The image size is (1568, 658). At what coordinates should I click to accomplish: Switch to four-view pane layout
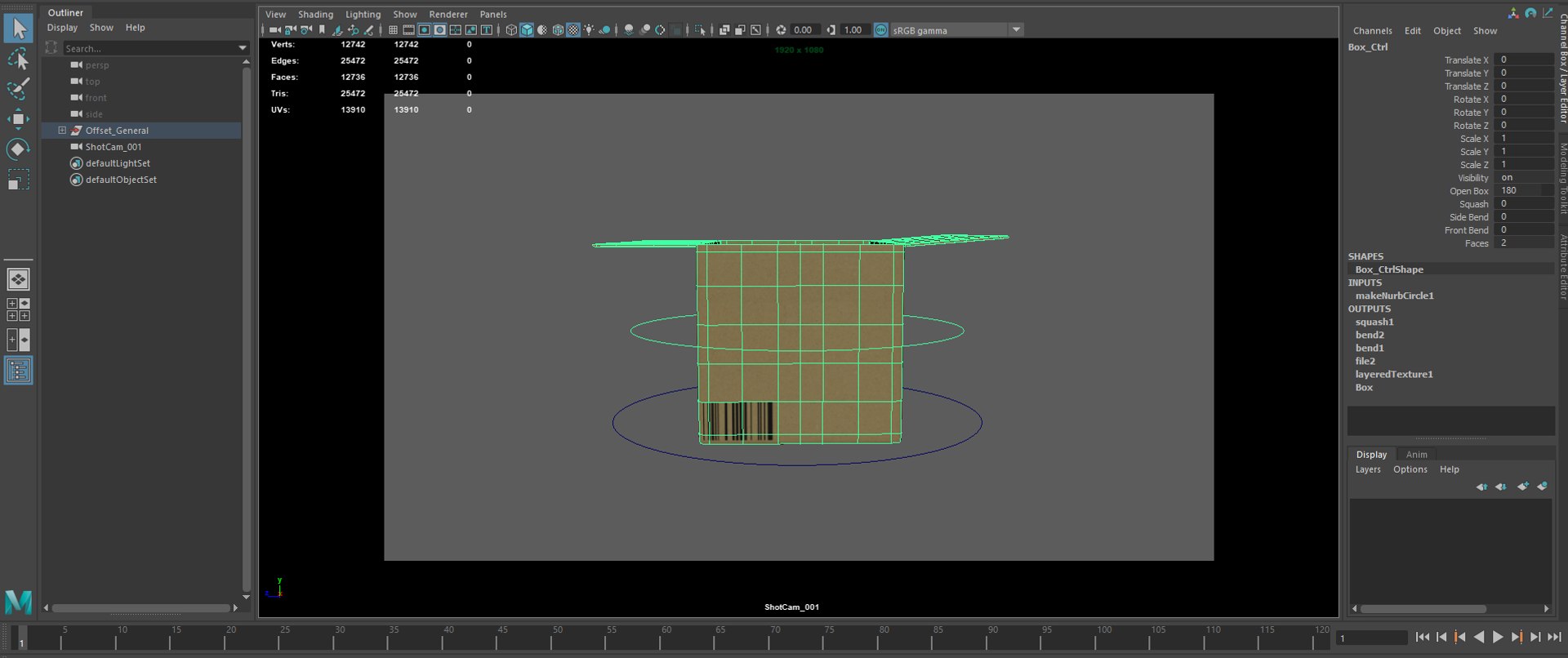[x=18, y=309]
